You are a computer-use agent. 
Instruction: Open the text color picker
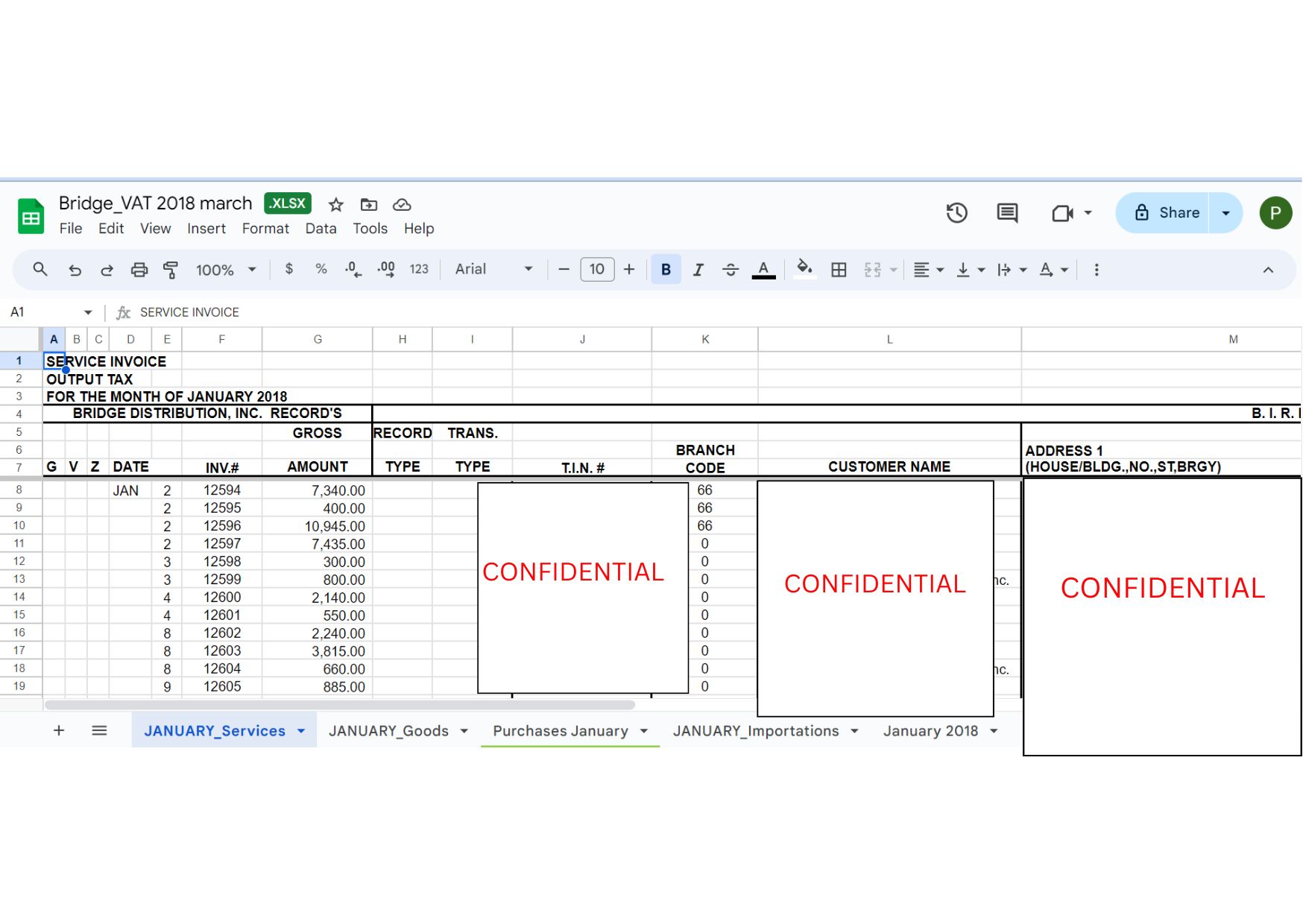click(x=763, y=270)
